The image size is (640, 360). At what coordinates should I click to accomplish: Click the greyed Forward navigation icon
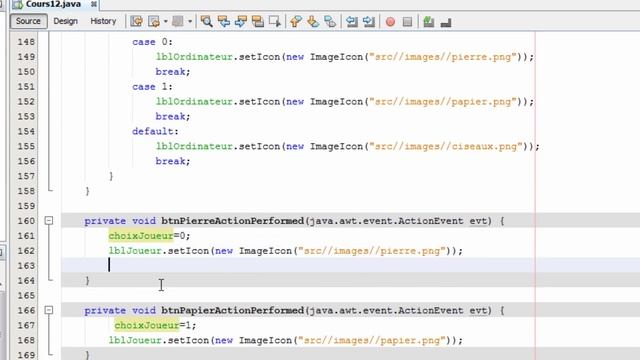tap(178, 21)
